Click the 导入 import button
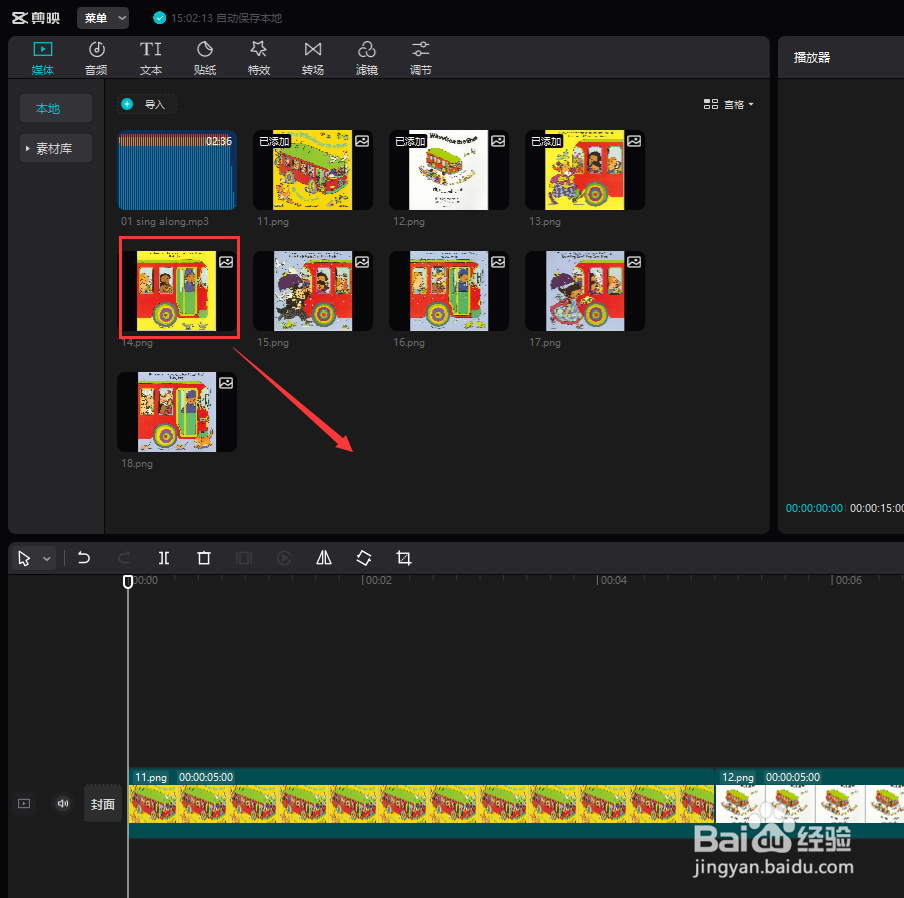Screen dimensions: 904x898 pyautogui.click(x=147, y=104)
